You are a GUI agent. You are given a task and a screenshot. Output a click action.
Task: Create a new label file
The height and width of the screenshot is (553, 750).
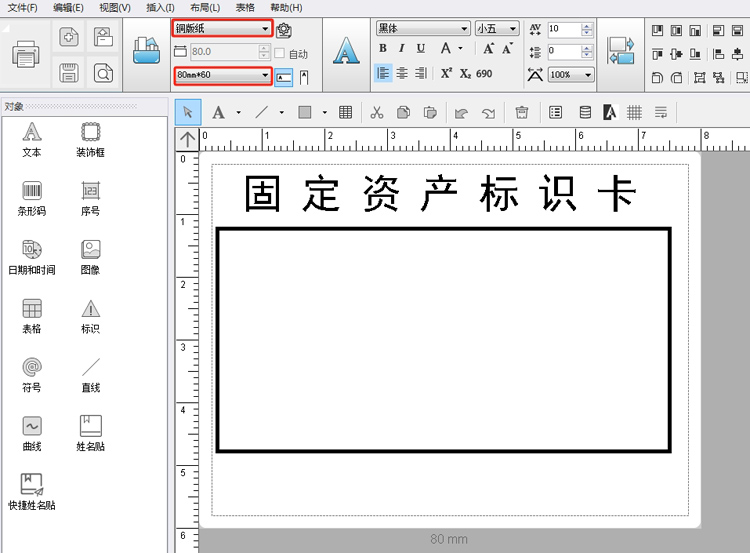point(69,37)
